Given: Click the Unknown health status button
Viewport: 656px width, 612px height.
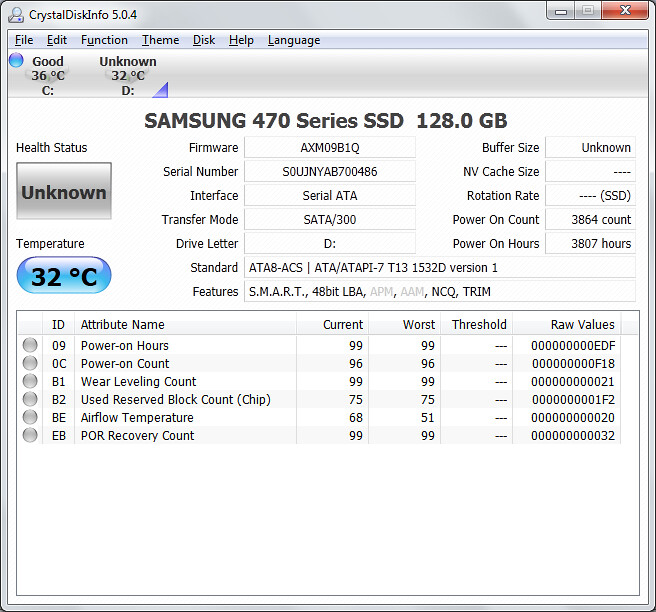Looking at the screenshot, I should 64,191.
